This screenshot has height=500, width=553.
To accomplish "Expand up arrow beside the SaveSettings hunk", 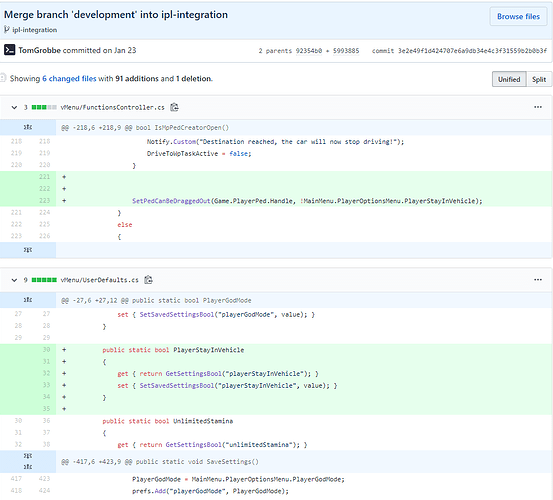I will point(28,467).
